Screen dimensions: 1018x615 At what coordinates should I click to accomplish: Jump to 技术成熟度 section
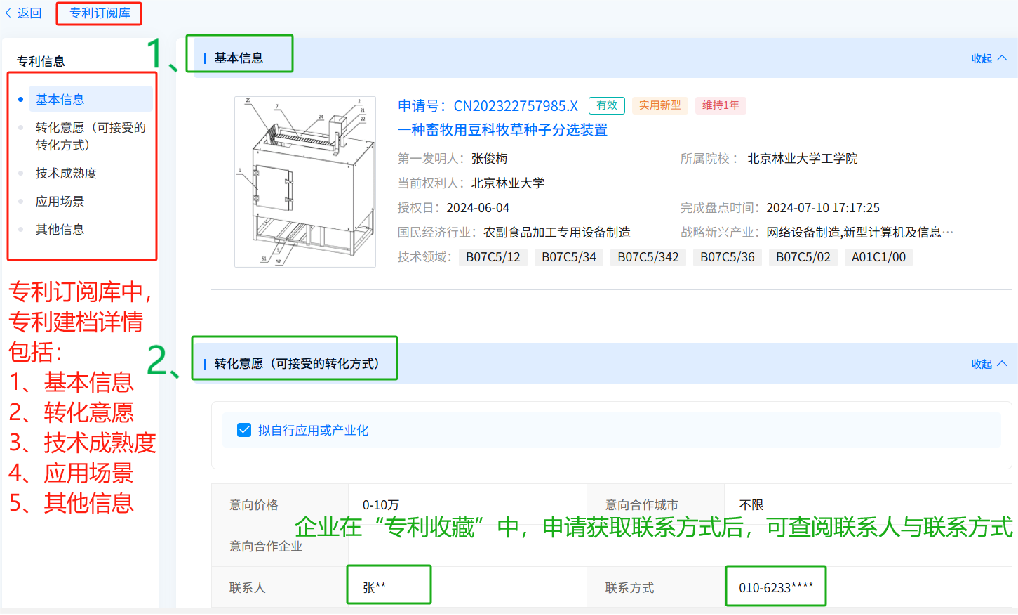65,173
